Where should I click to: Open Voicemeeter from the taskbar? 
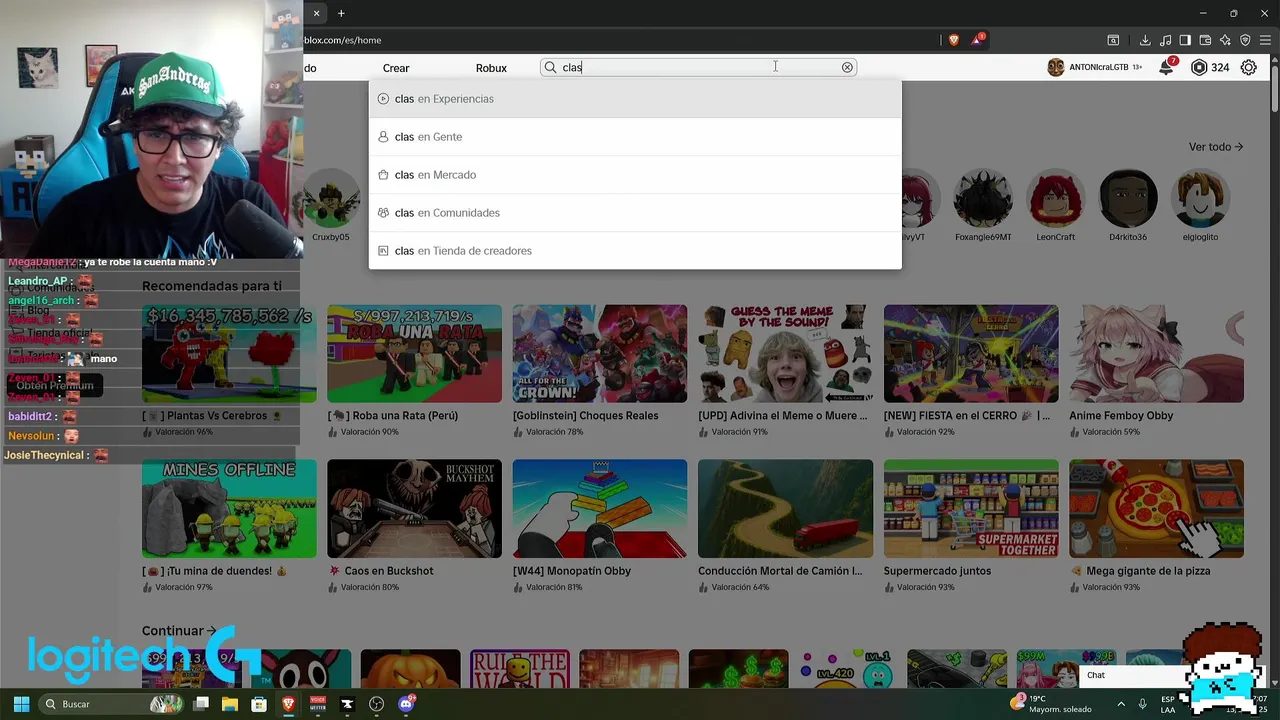pos(318,704)
